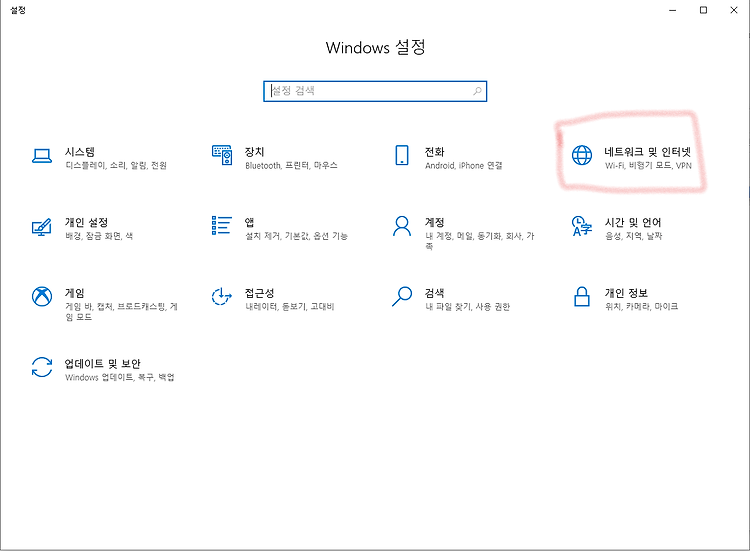
Task: Select the 전화 phone icon
Action: coord(402,155)
